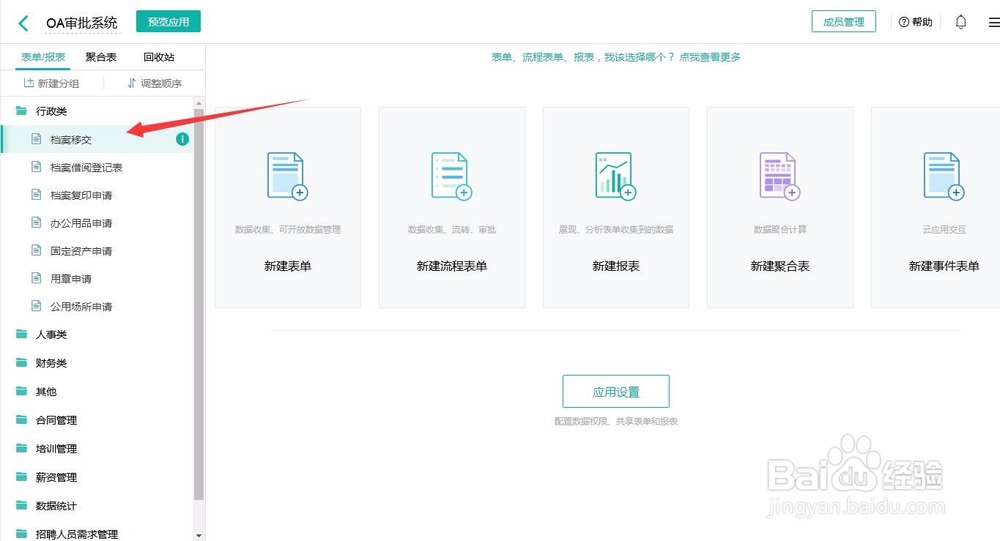This screenshot has width=1000, height=541.
Task: Click the sidebar scrollbar thumb
Action: pos(198,303)
